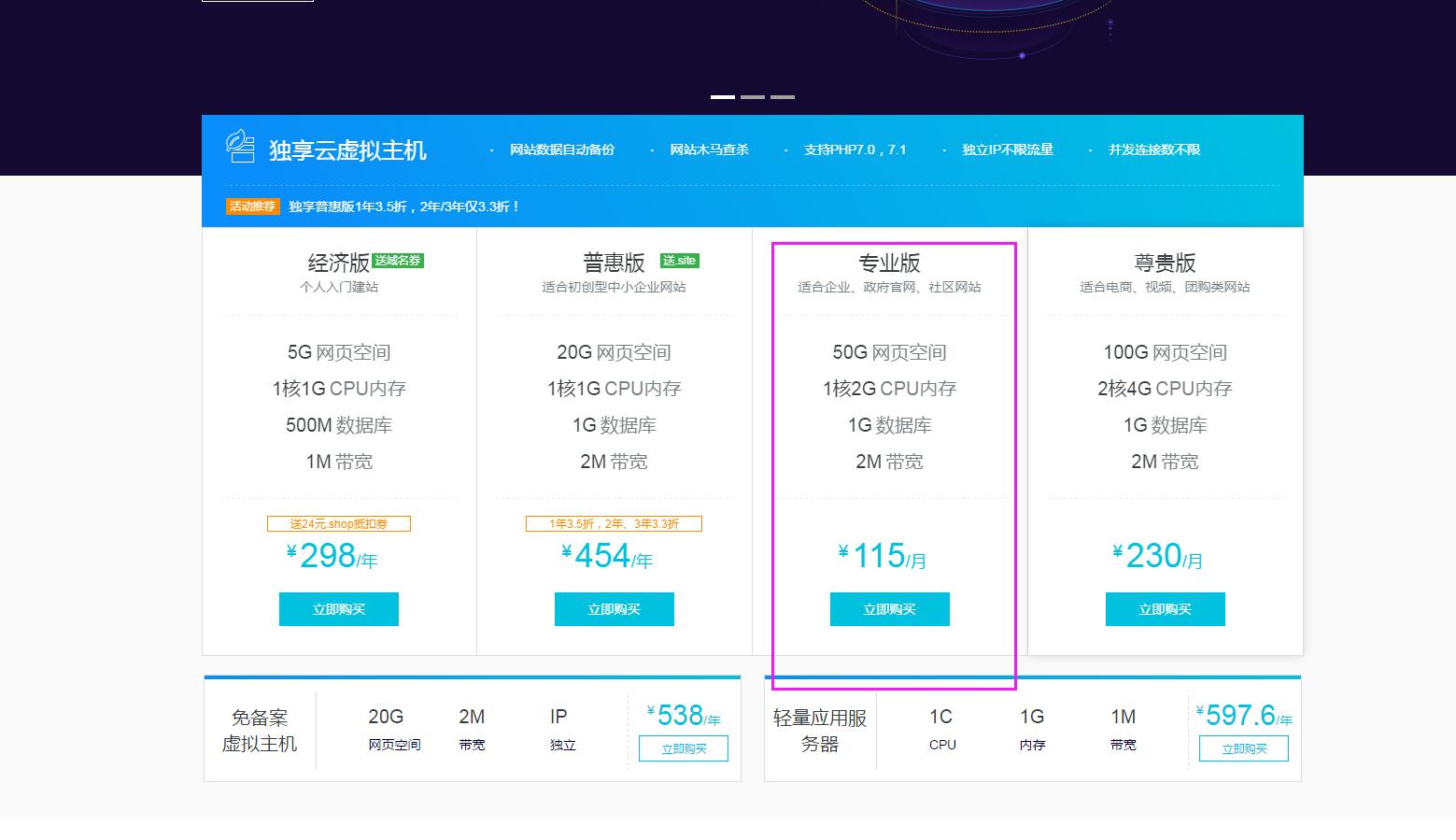Click the green 送.site badge
This screenshot has width=1456, height=840.
(680, 261)
